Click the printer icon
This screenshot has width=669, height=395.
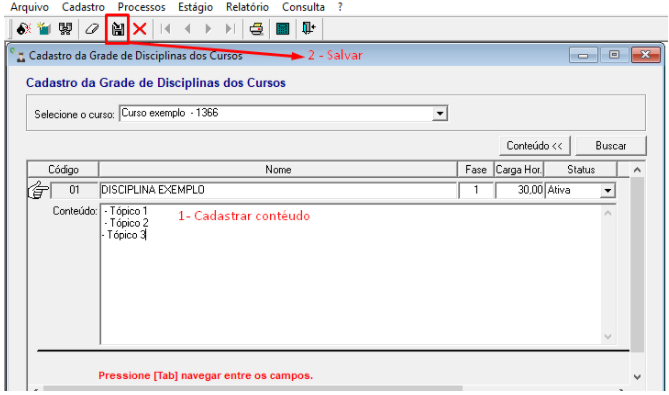(x=256, y=29)
